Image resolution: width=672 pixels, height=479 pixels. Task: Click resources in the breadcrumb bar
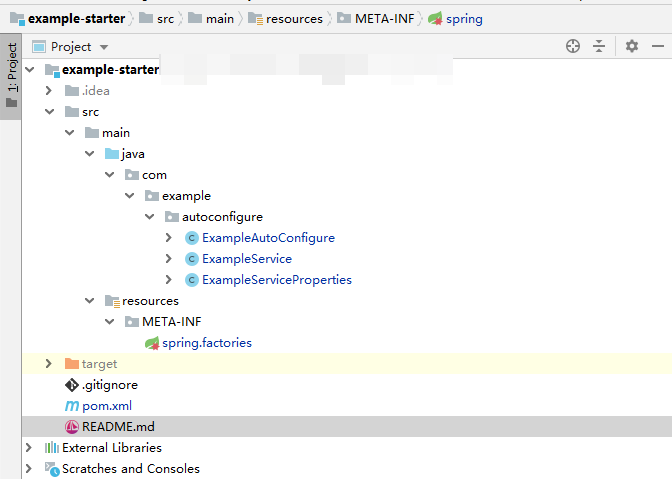[x=285, y=19]
